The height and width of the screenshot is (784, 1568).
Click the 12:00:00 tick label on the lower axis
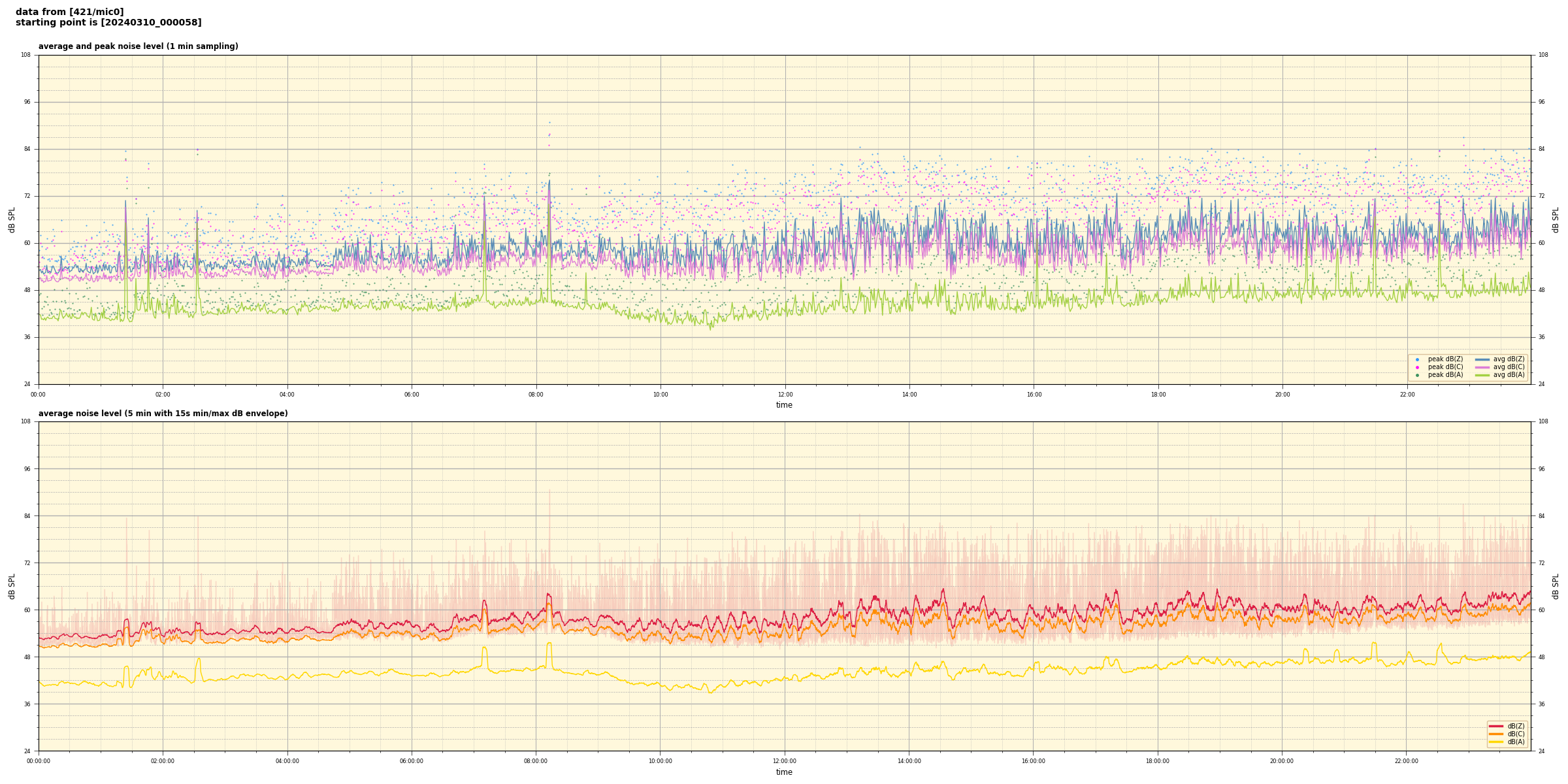(x=785, y=761)
